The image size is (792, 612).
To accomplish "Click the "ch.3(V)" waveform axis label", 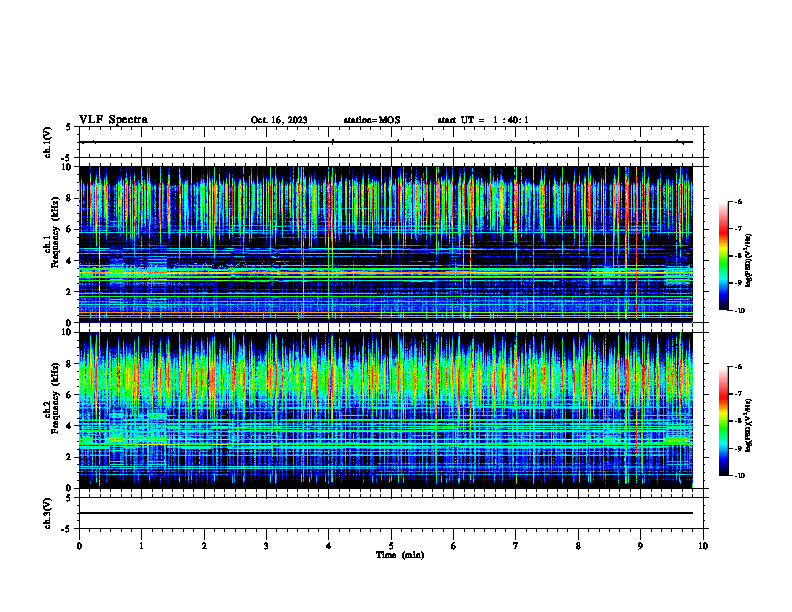I will (48, 513).
